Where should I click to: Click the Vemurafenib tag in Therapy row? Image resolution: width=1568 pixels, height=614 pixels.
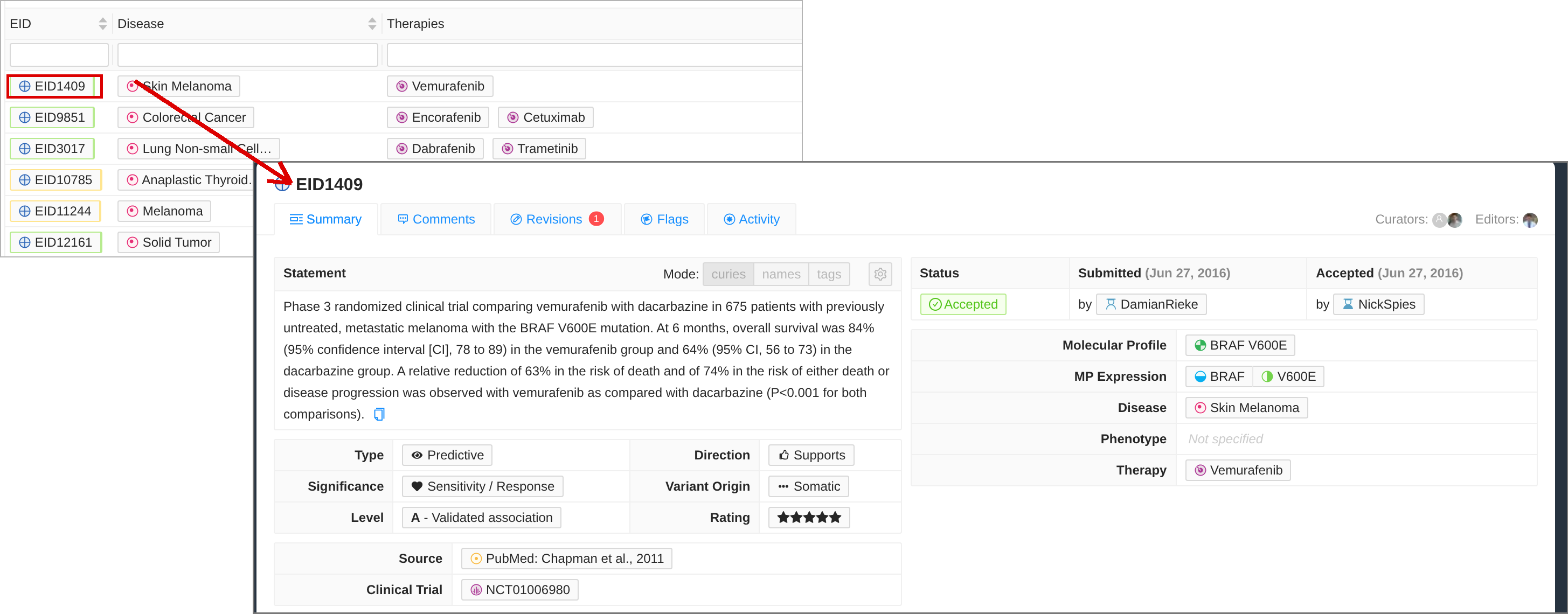tap(1238, 470)
